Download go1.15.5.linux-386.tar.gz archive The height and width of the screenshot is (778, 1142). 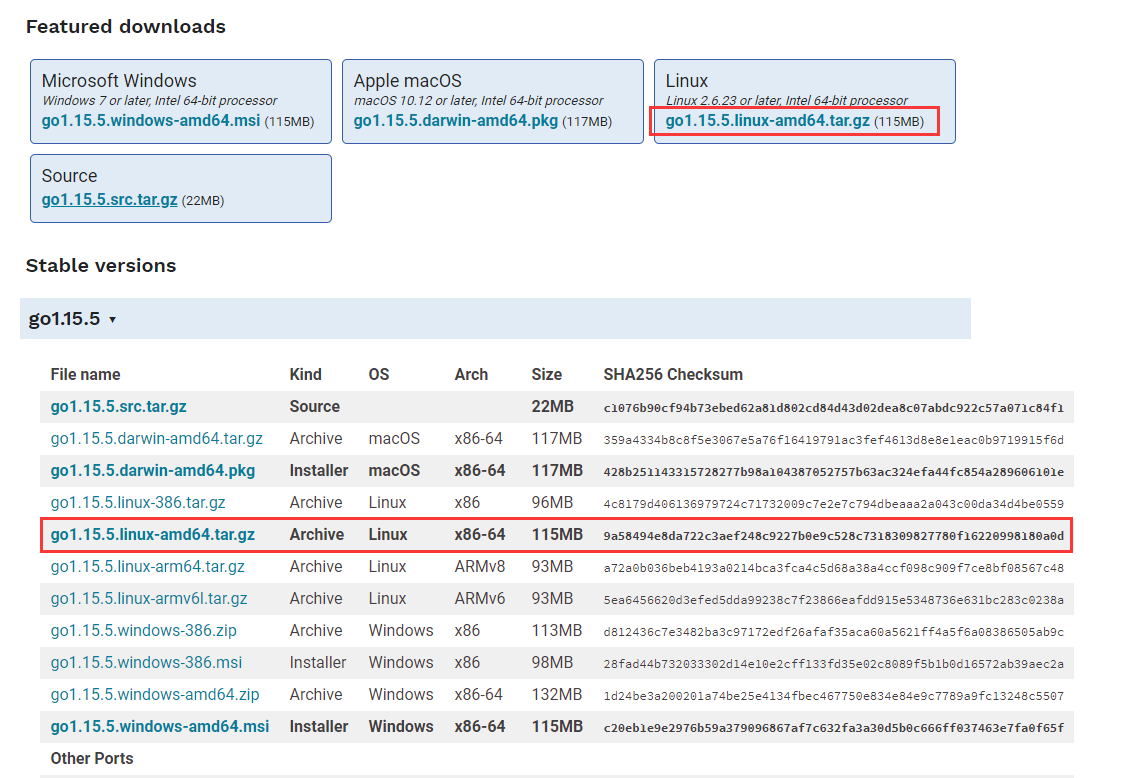(x=138, y=503)
